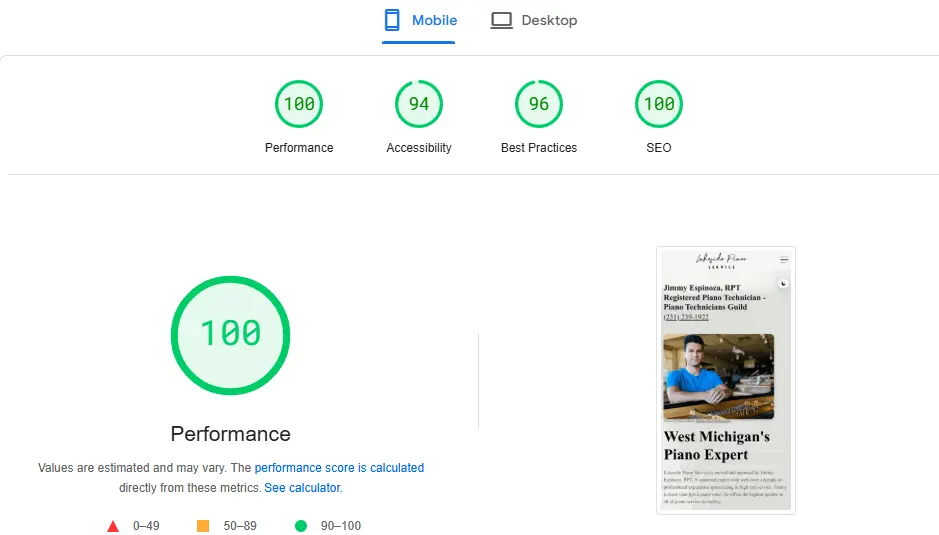
Task: Click 'Values are estimated and may vary' text
Action: click(x=132, y=468)
